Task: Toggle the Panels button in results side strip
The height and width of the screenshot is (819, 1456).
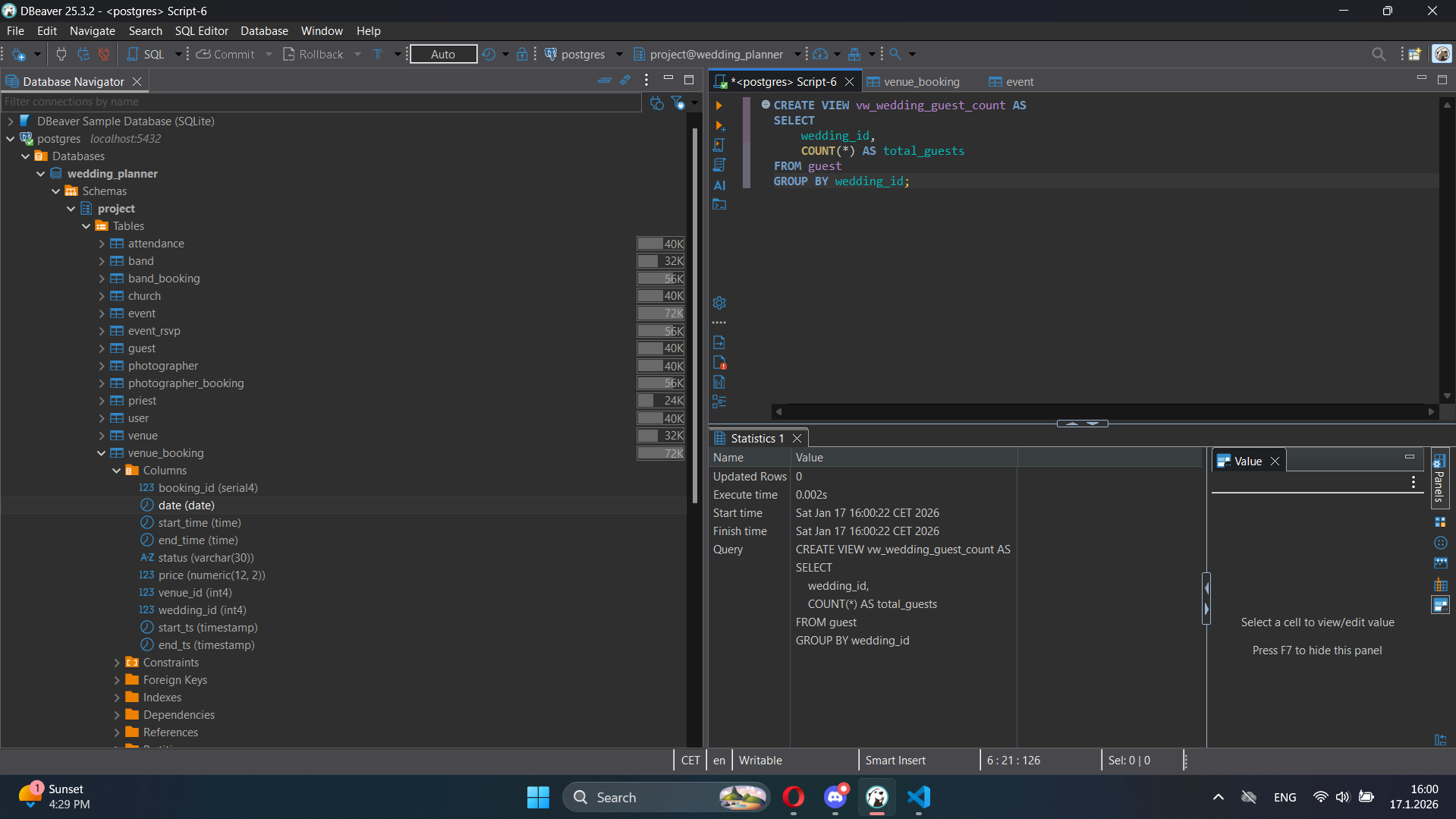Action: [x=1439, y=479]
